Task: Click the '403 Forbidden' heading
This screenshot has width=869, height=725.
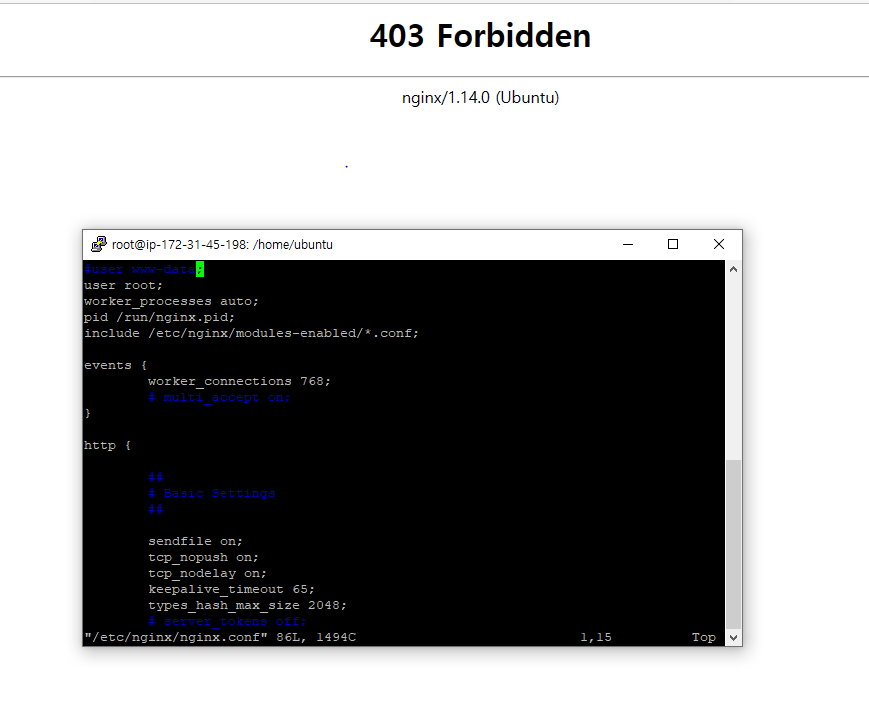Action: pos(480,36)
